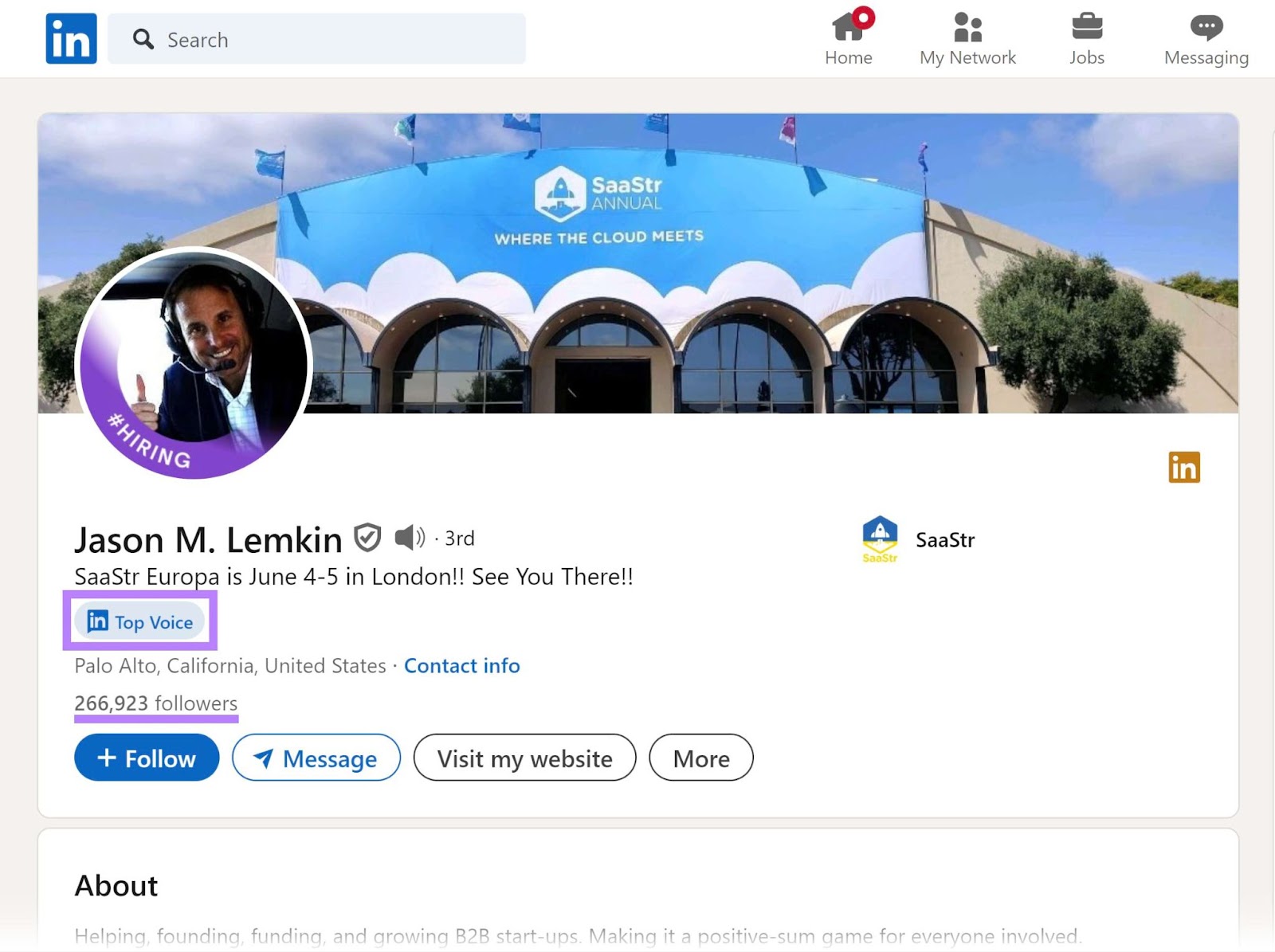This screenshot has width=1275, height=952.
Task: Click the gold LinkedIn premium badge
Action: [1184, 468]
